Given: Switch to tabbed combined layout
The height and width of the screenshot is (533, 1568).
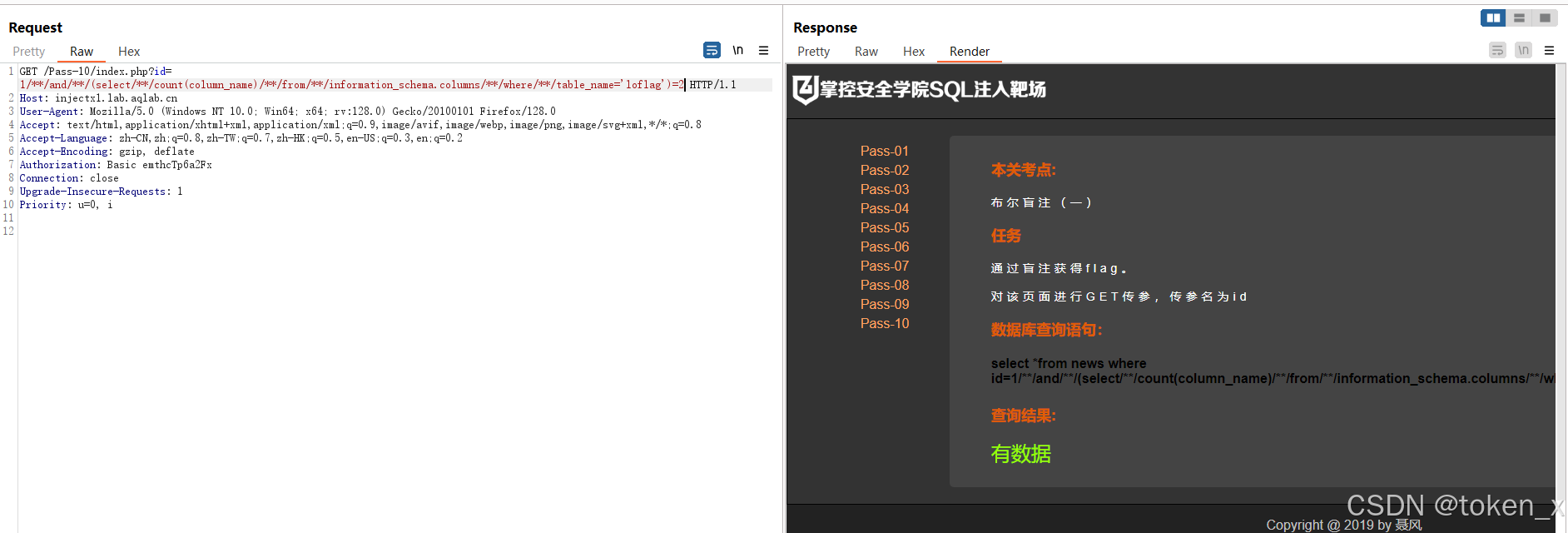Looking at the screenshot, I should click(1545, 17).
